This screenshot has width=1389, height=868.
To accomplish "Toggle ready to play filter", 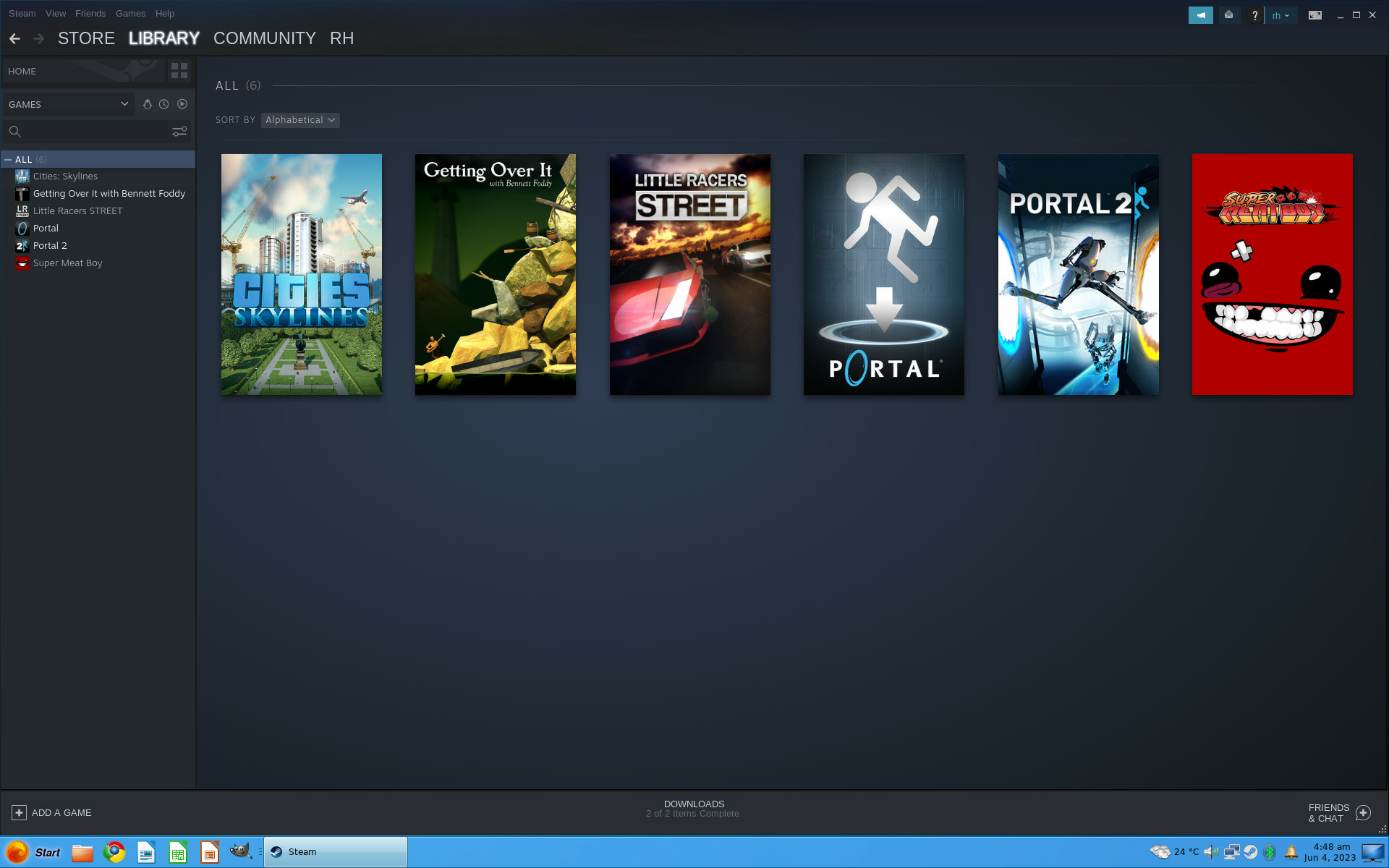I will (182, 104).
